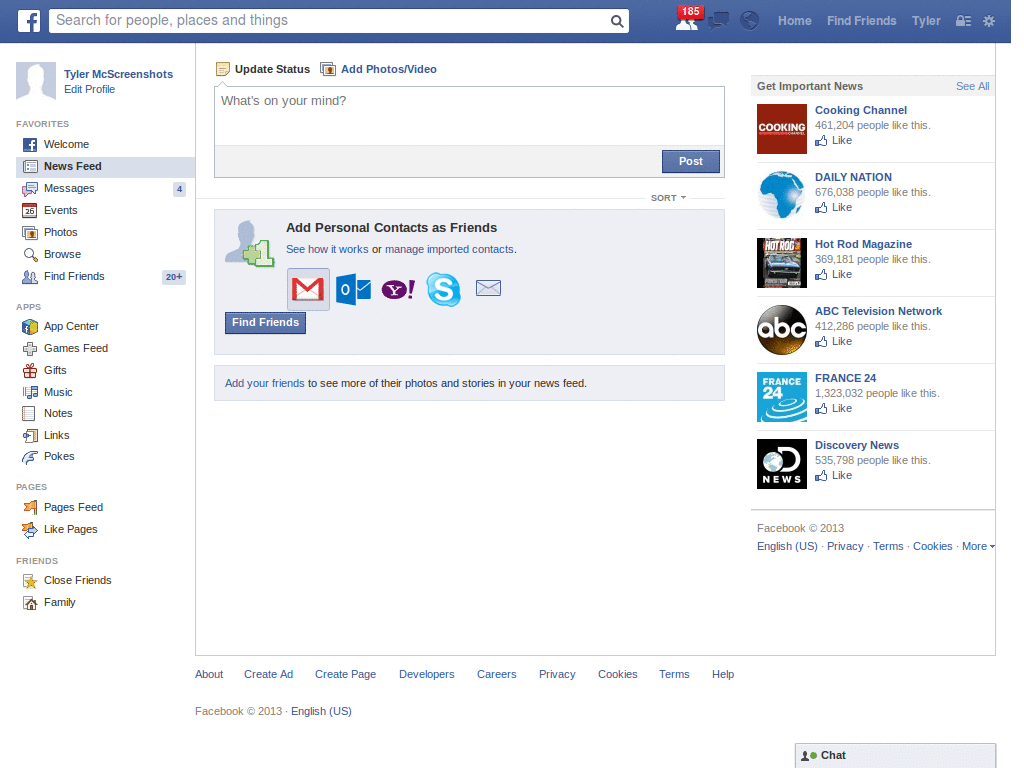This screenshot has width=1024, height=768.
Task: Click the Add your friends link
Action: [264, 383]
